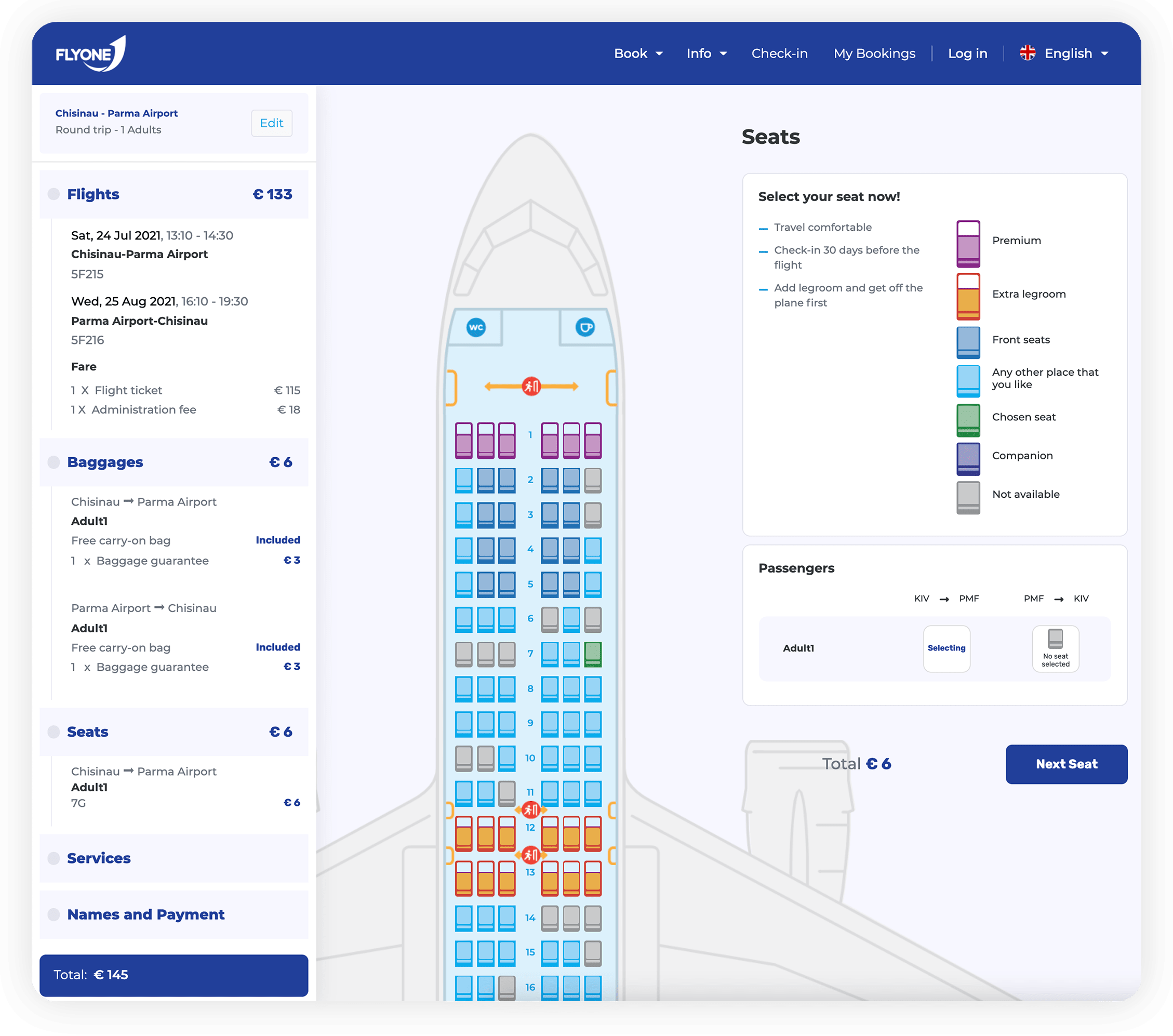Click the Check-in menu item
The height and width of the screenshot is (1036, 1173).
pyautogui.click(x=780, y=53)
